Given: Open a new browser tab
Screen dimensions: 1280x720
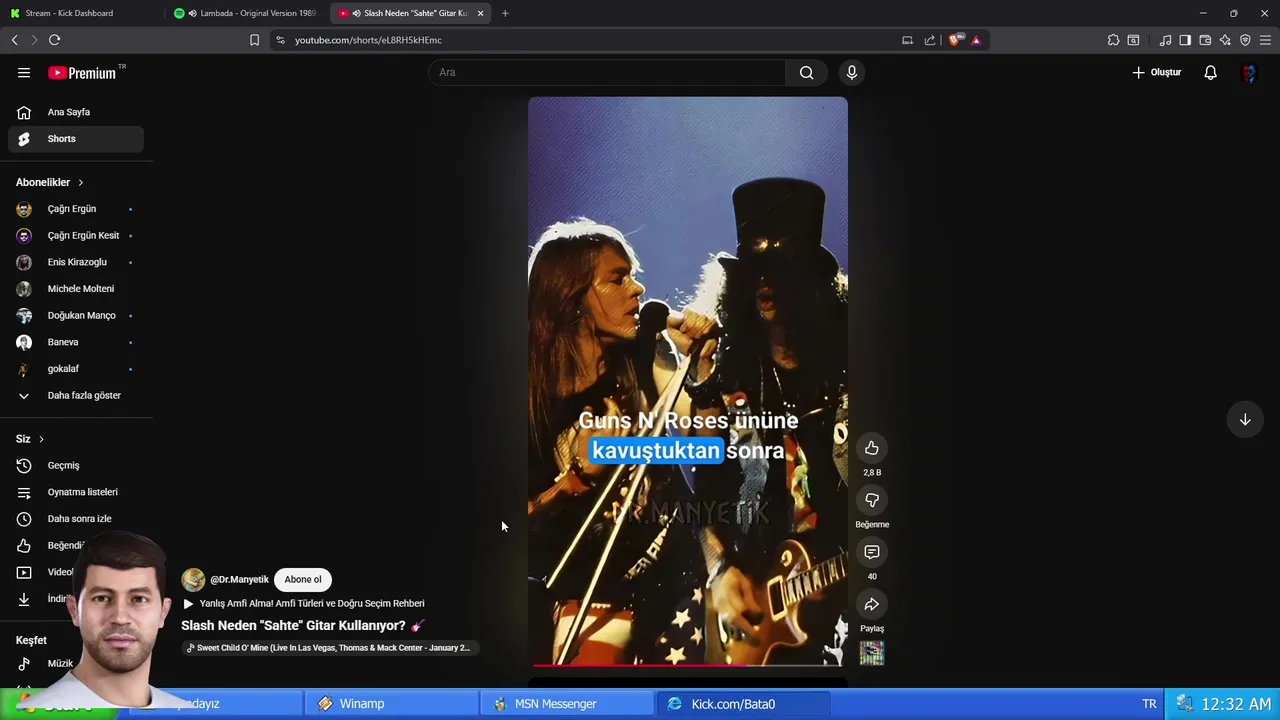Looking at the screenshot, I should (x=505, y=13).
